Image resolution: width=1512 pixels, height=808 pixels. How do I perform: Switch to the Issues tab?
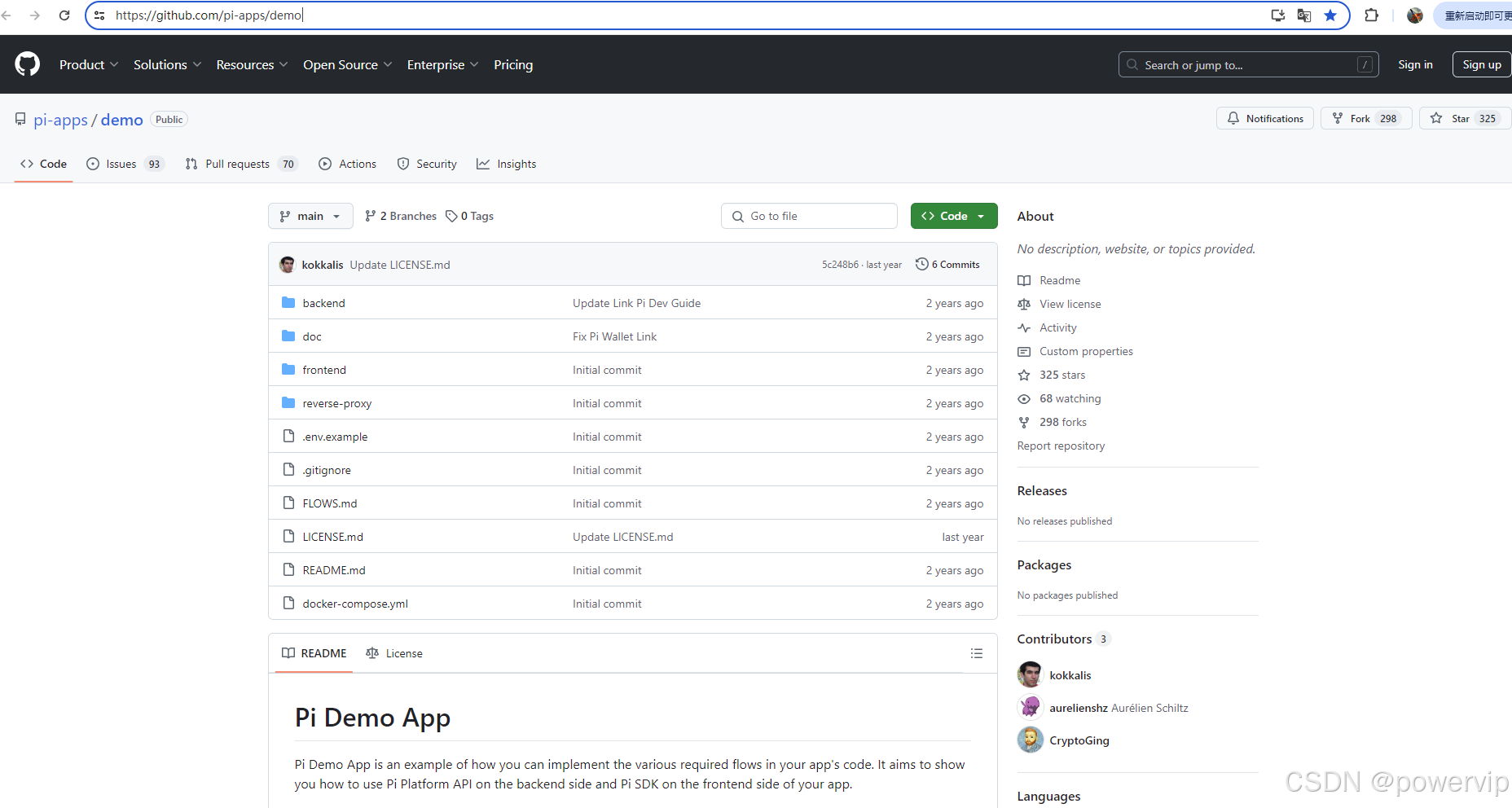(125, 164)
